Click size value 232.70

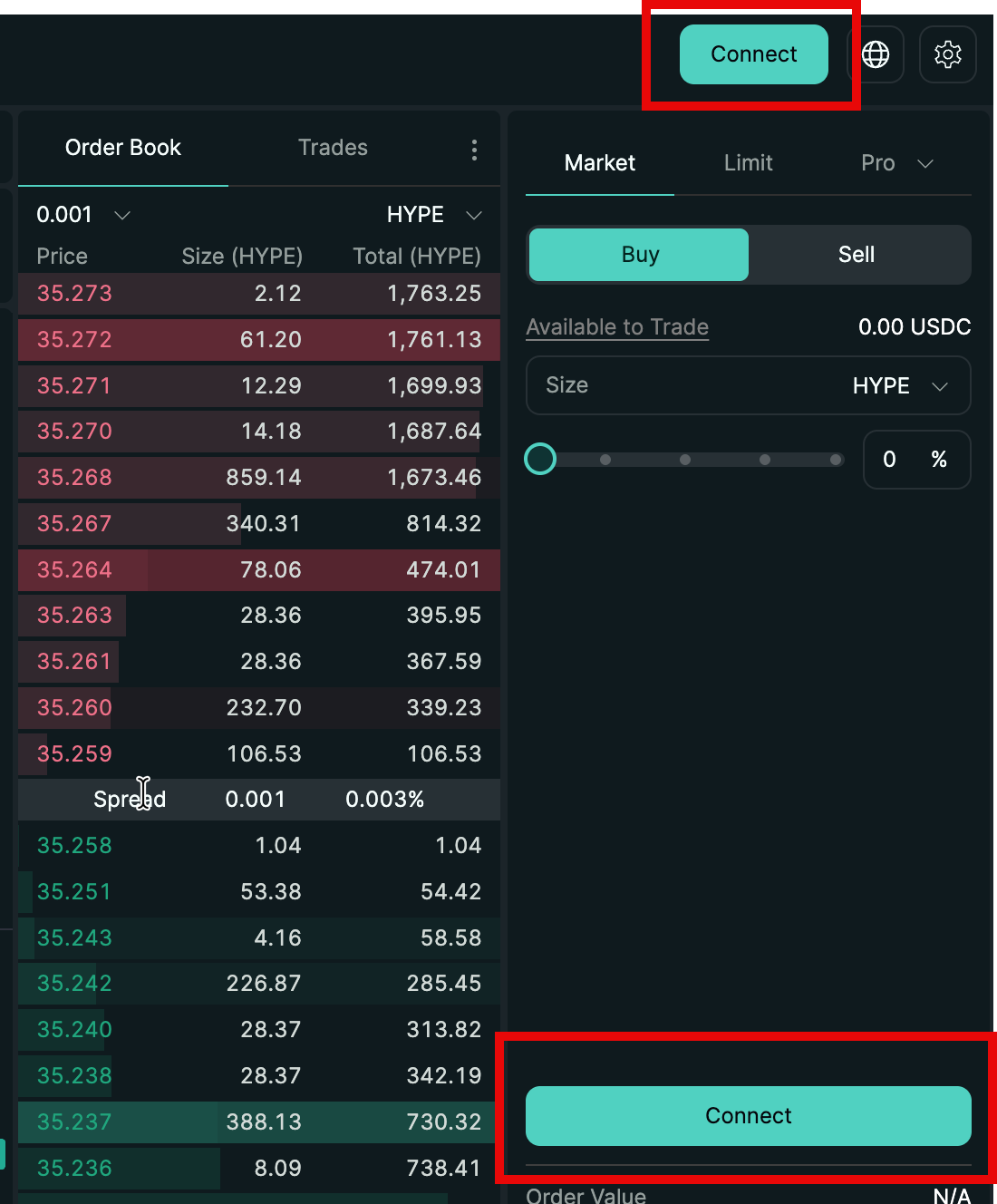tap(264, 708)
